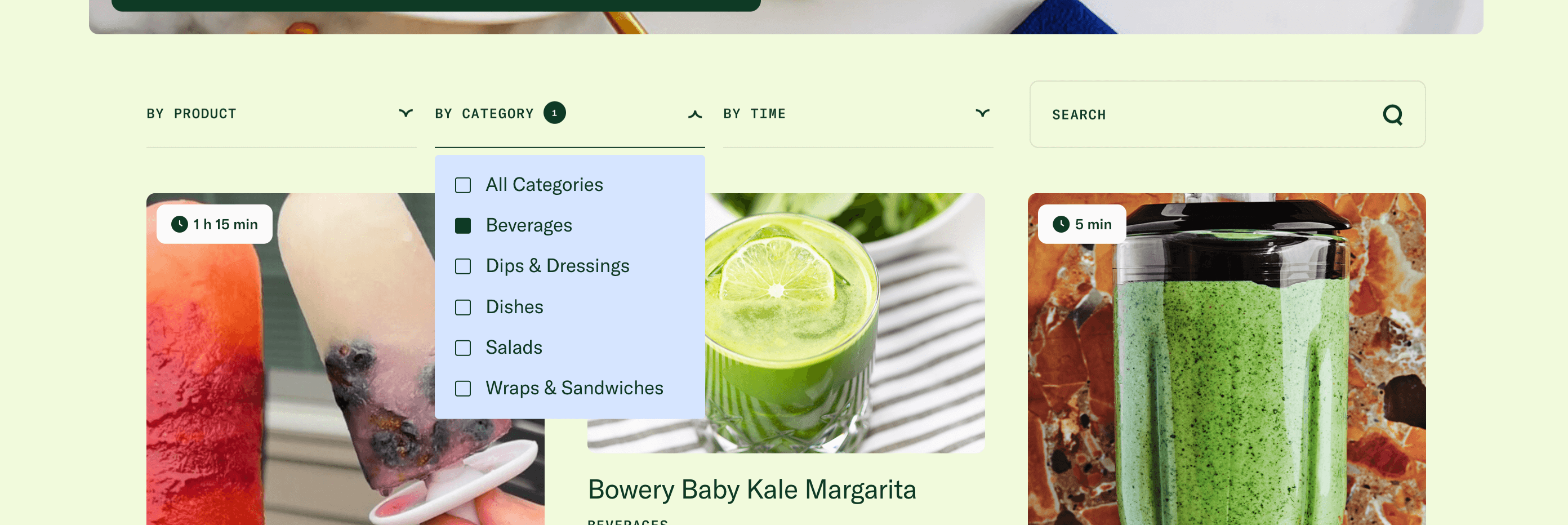Enable the Dips & Dressings checkbox

(462, 266)
